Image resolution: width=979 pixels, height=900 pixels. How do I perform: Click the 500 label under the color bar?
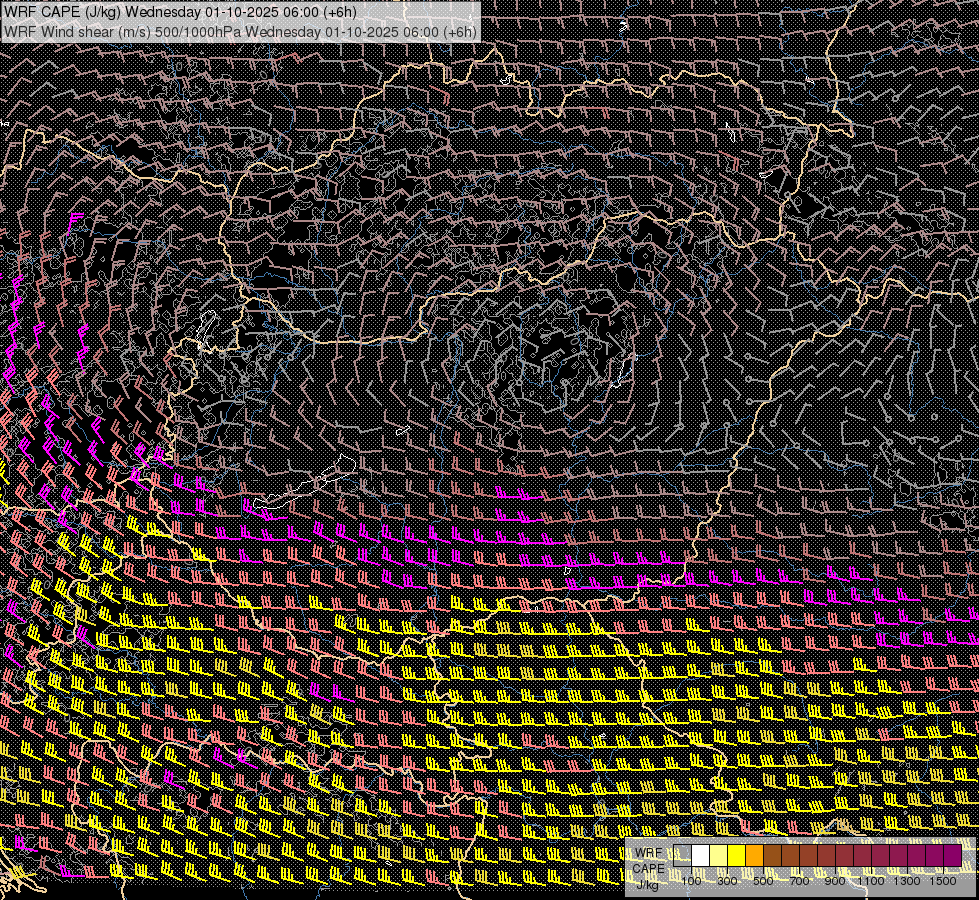pos(763,881)
